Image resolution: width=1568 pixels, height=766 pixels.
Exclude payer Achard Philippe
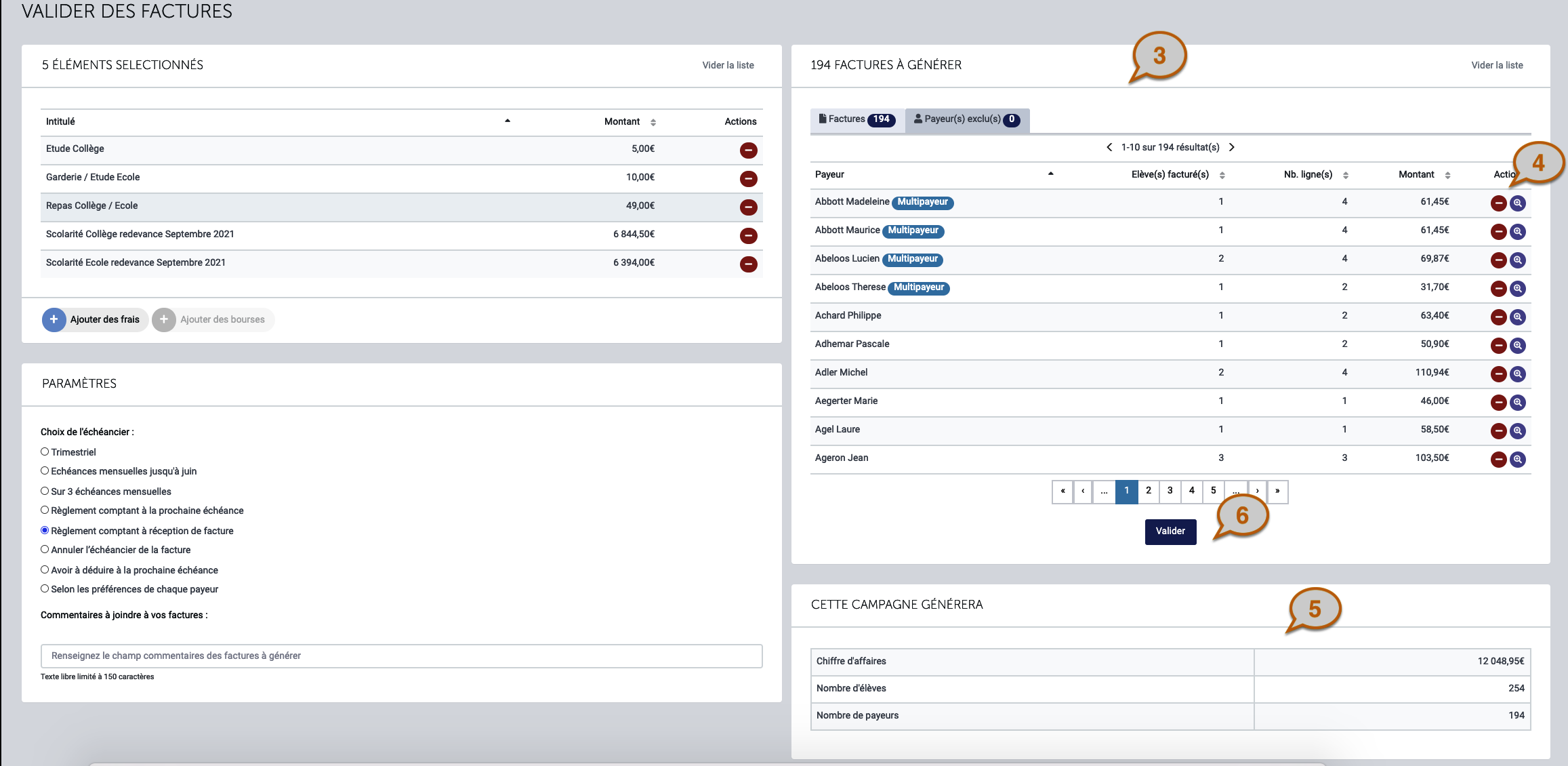click(1498, 317)
